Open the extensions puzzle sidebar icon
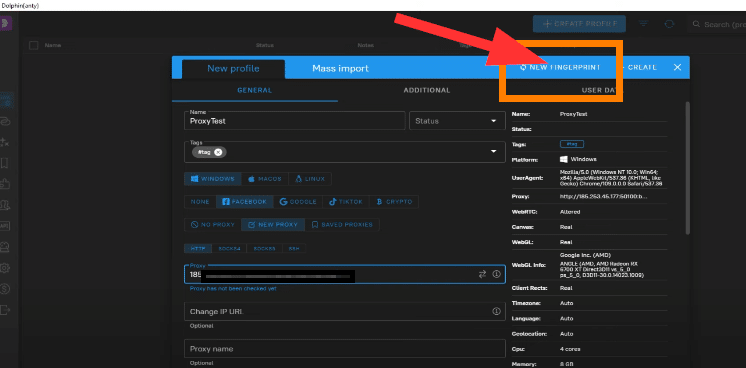746x368 pixels. [5, 184]
